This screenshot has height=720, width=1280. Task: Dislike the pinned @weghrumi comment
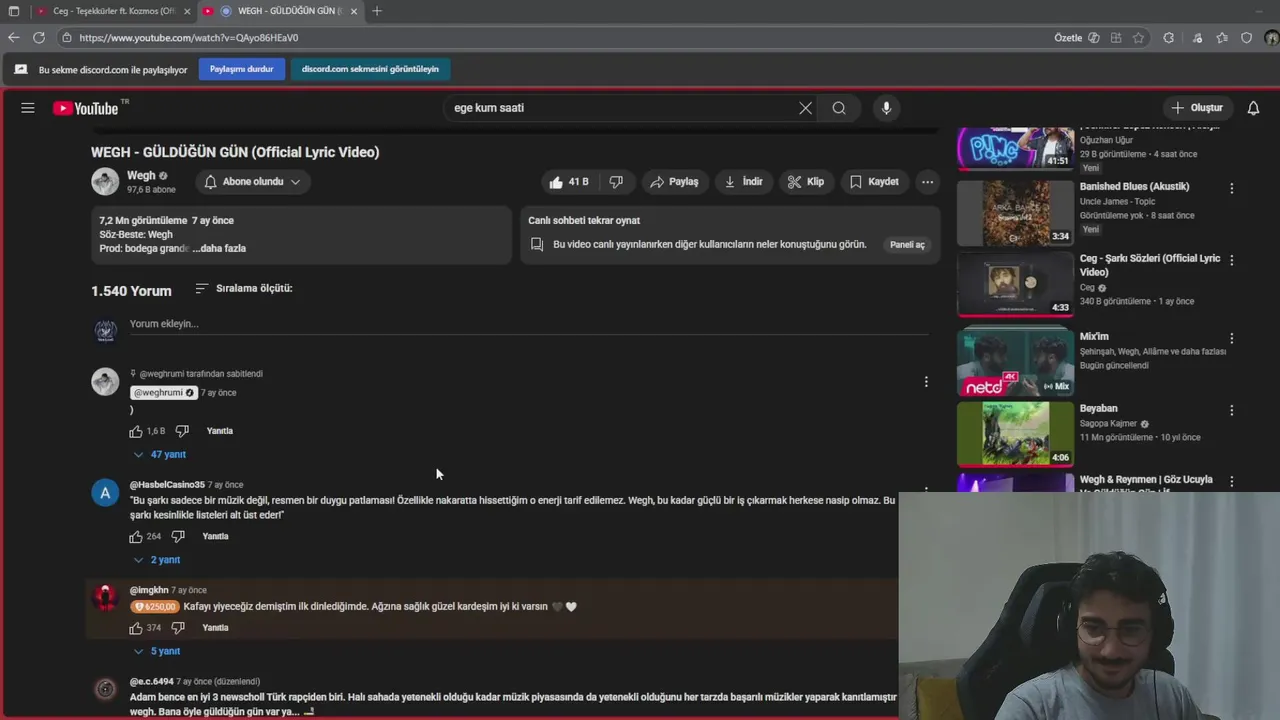pos(182,431)
